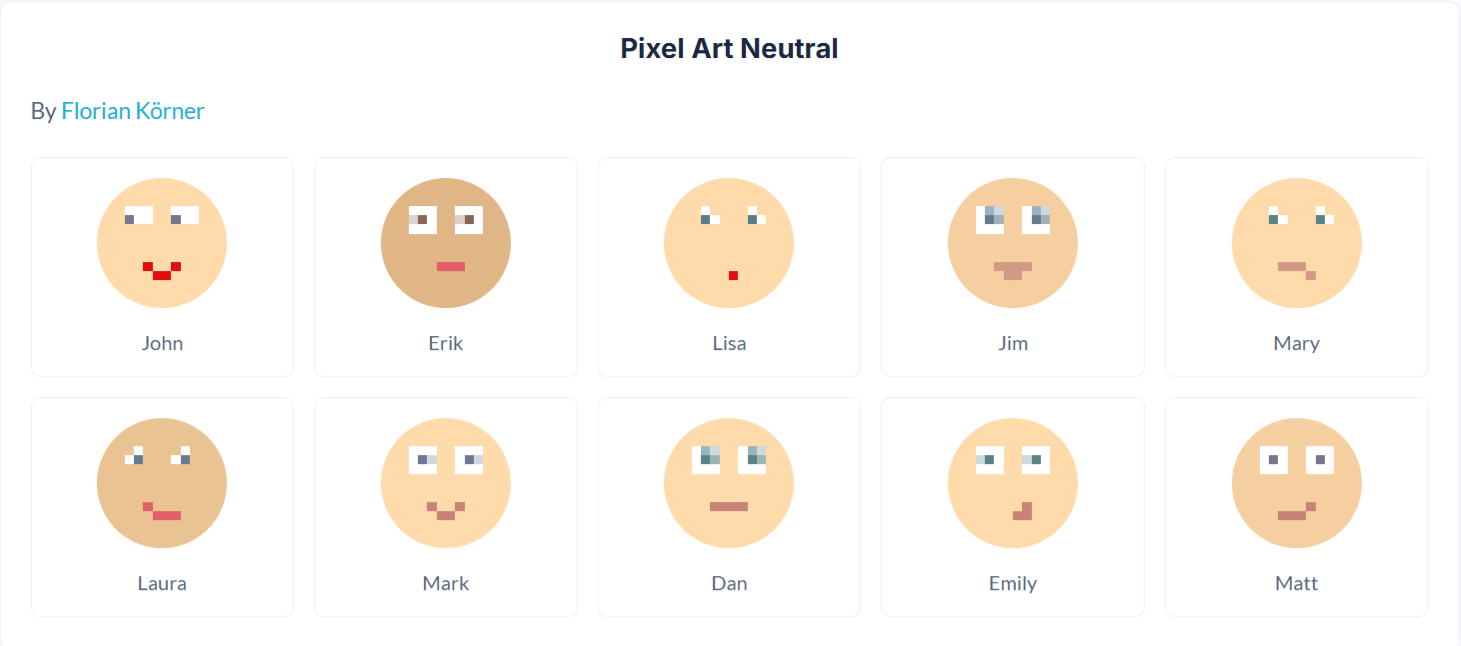
Task: Select Dan's avatar face
Action: [729, 483]
